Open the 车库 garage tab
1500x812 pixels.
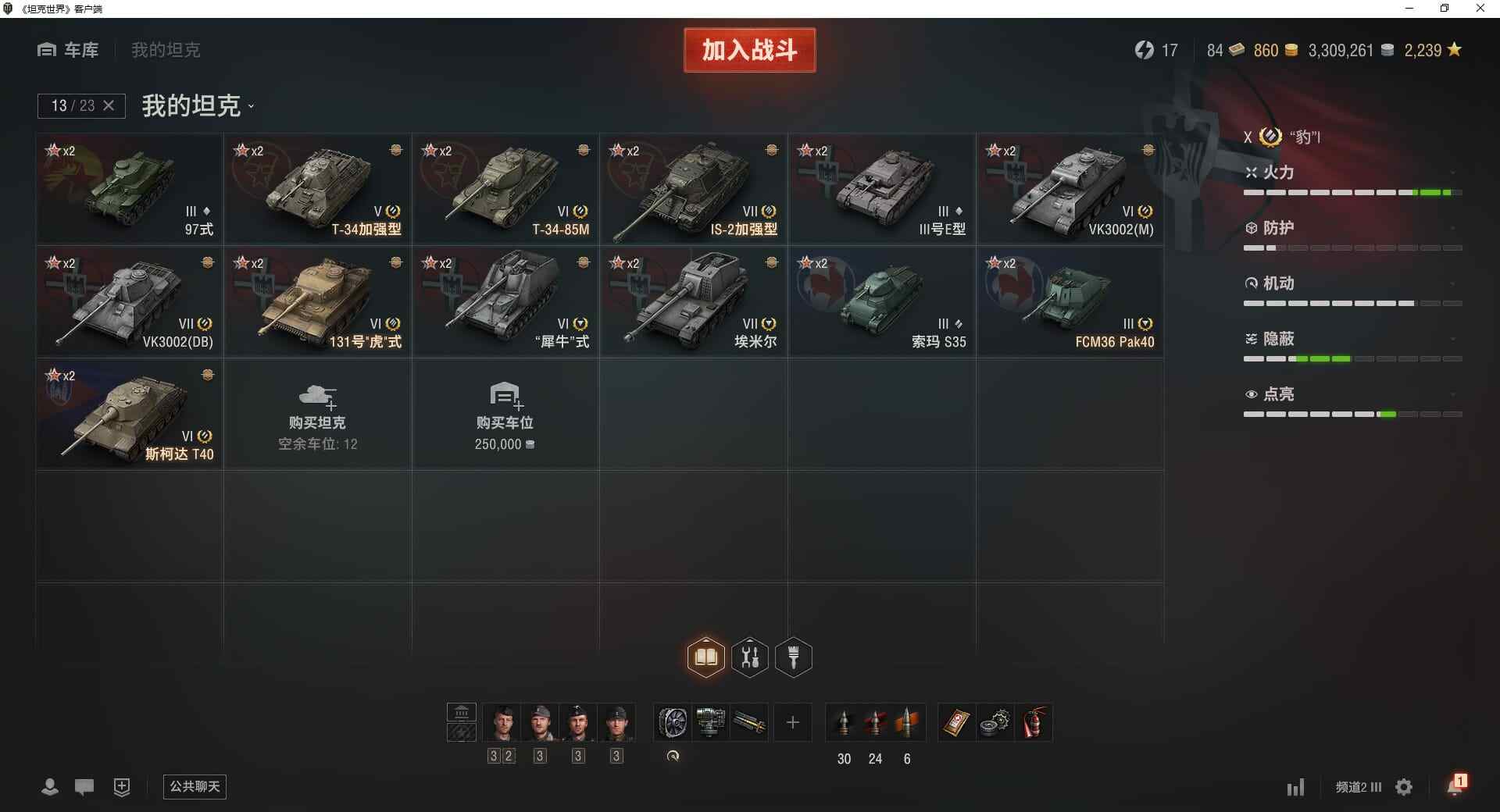(x=68, y=50)
